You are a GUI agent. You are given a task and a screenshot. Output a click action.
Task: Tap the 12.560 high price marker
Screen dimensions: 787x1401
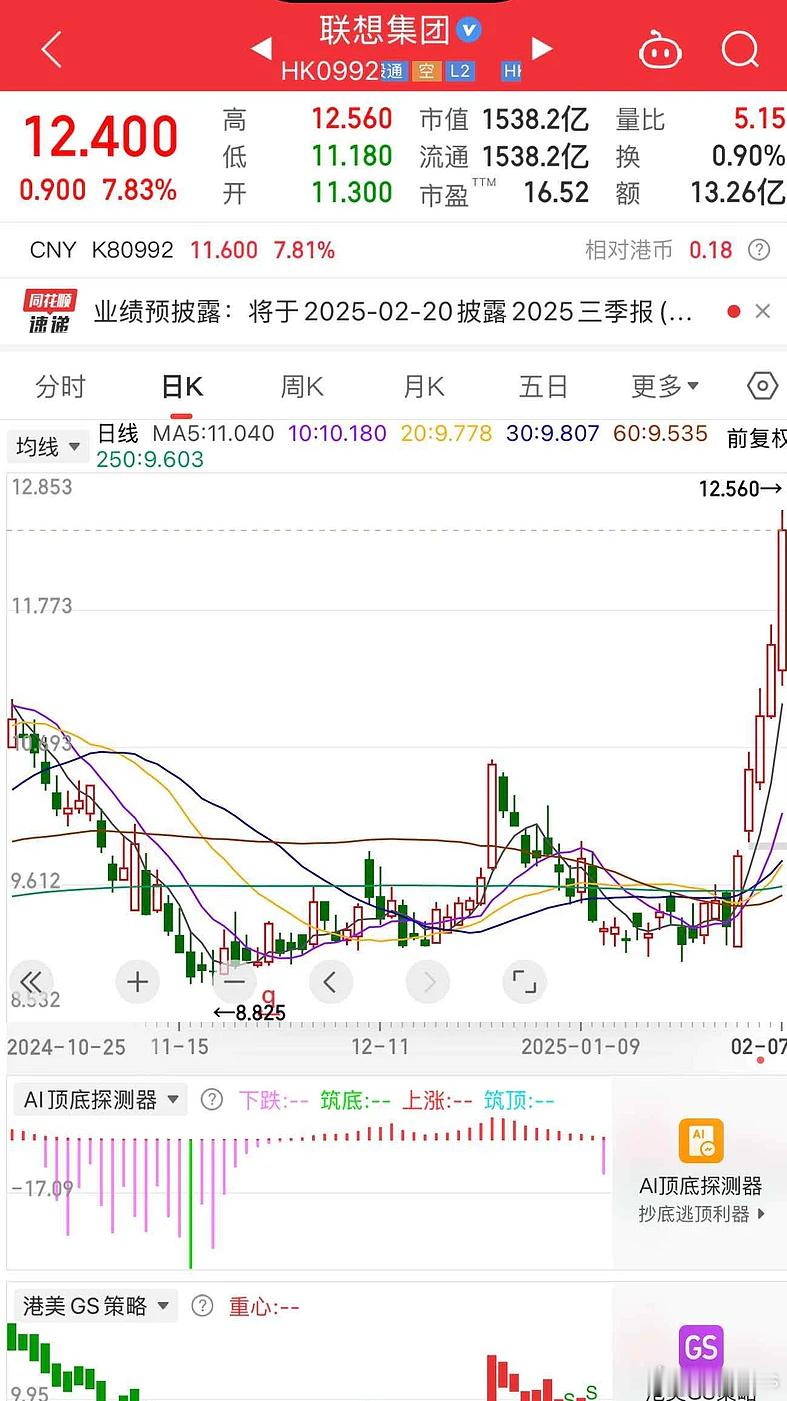tap(741, 489)
